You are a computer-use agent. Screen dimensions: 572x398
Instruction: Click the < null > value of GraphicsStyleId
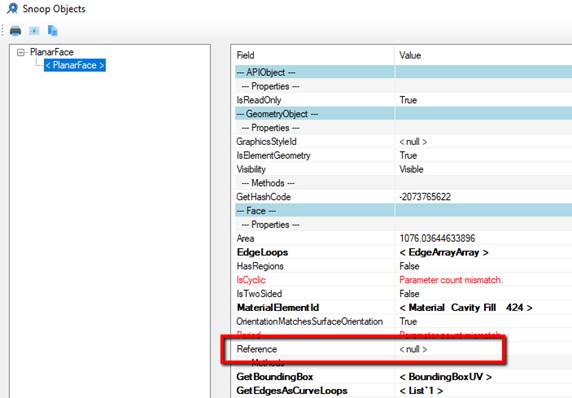[x=413, y=142]
